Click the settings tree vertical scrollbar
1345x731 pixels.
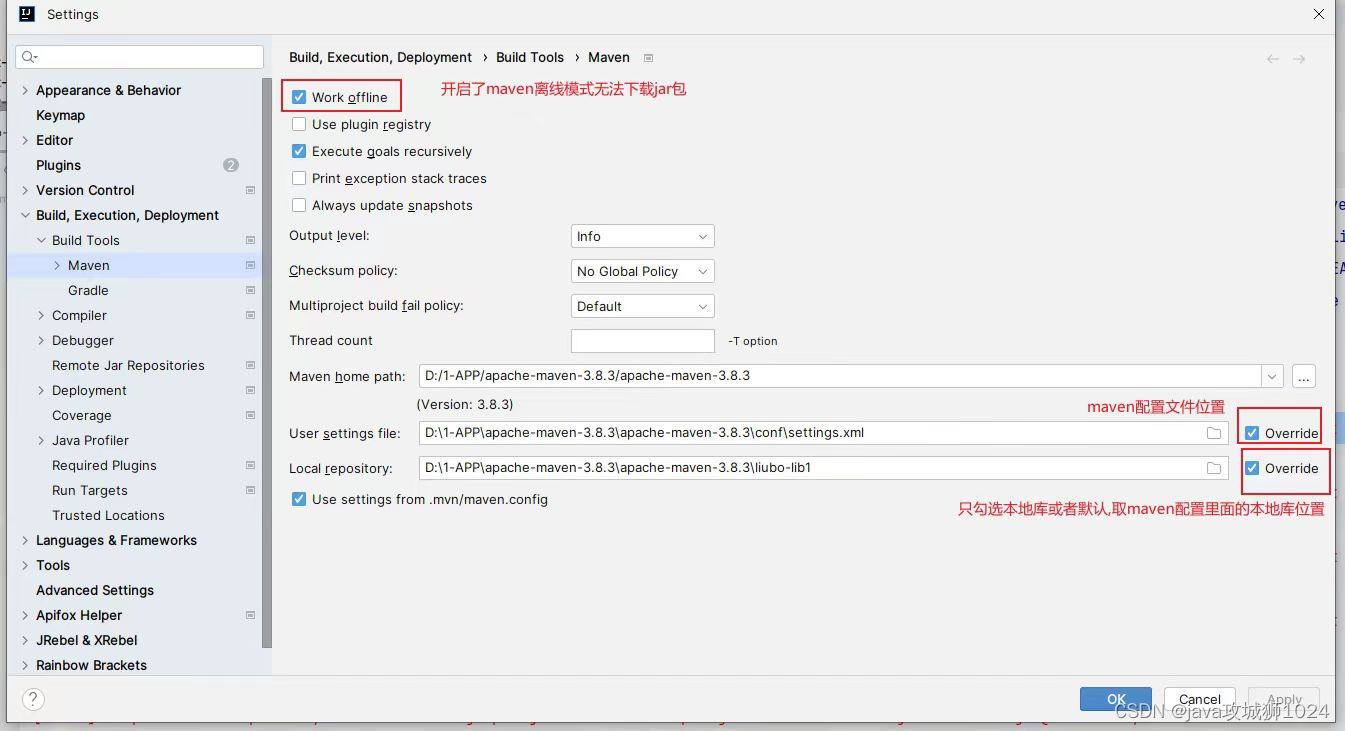[x=267, y=362]
